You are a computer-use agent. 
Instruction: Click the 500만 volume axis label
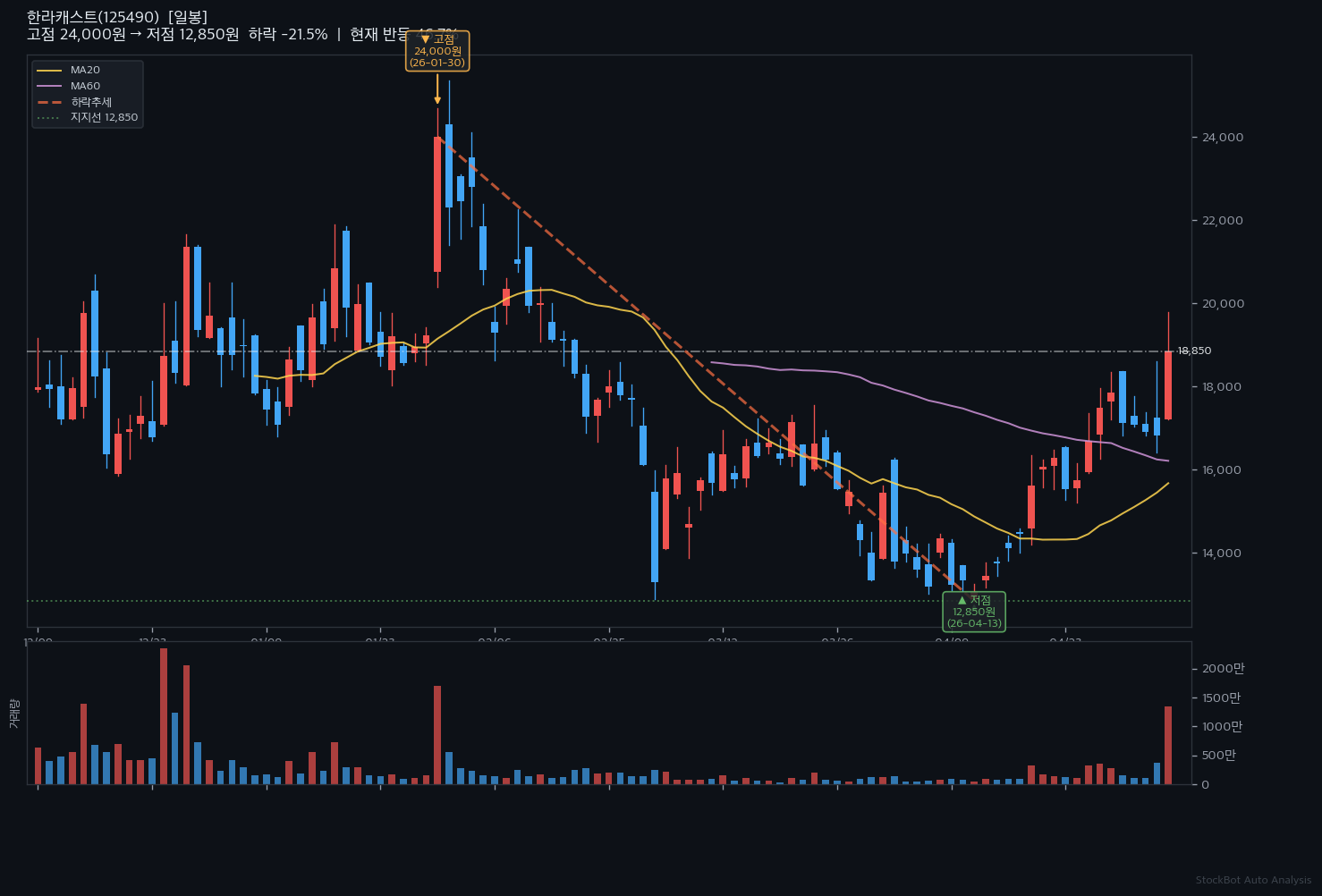(x=1219, y=756)
